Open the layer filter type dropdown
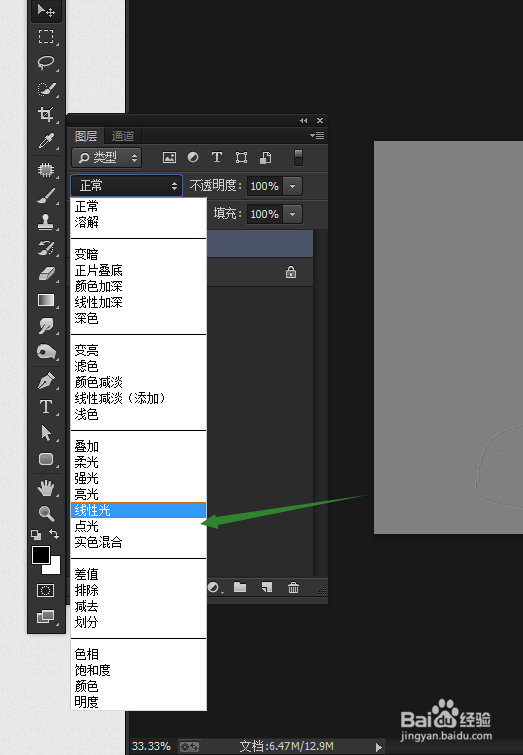The height and width of the screenshot is (755, 523). click(x=106, y=157)
